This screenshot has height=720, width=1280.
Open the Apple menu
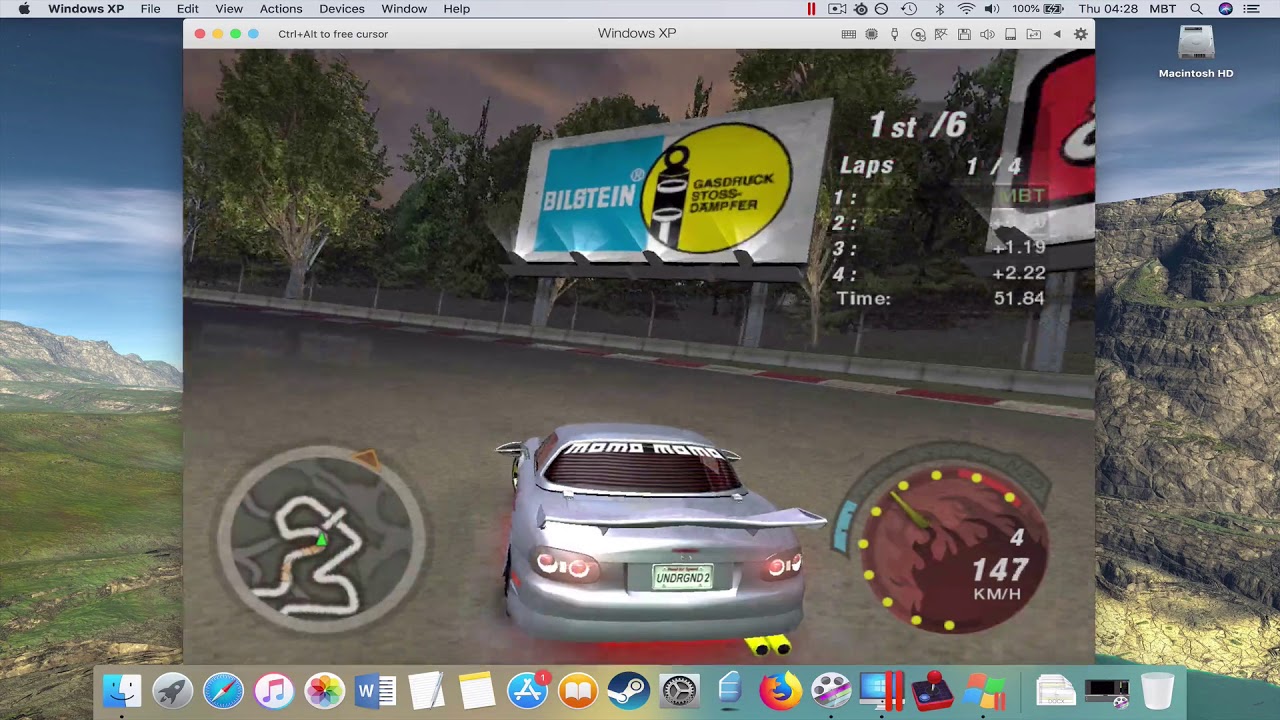(x=24, y=9)
